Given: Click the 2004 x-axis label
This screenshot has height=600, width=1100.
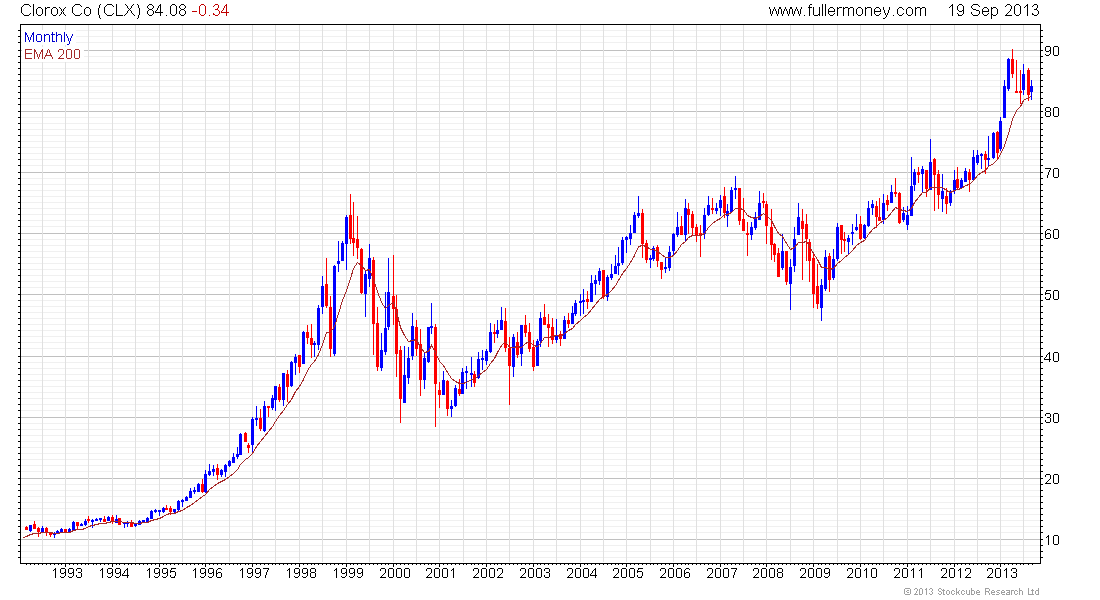Looking at the screenshot, I should (x=582, y=573).
